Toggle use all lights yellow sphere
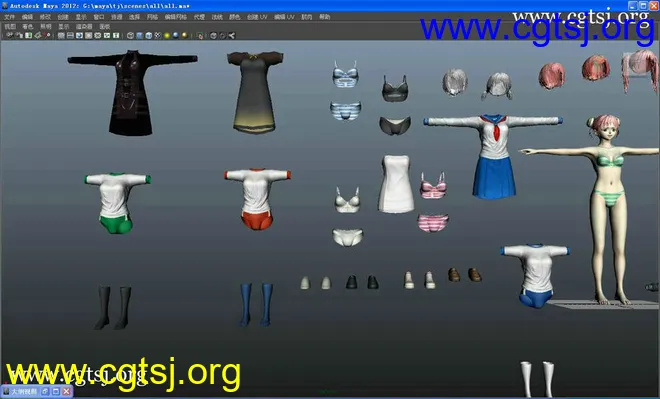This screenshot has height=399, width=660. click(x=167, y=35)
